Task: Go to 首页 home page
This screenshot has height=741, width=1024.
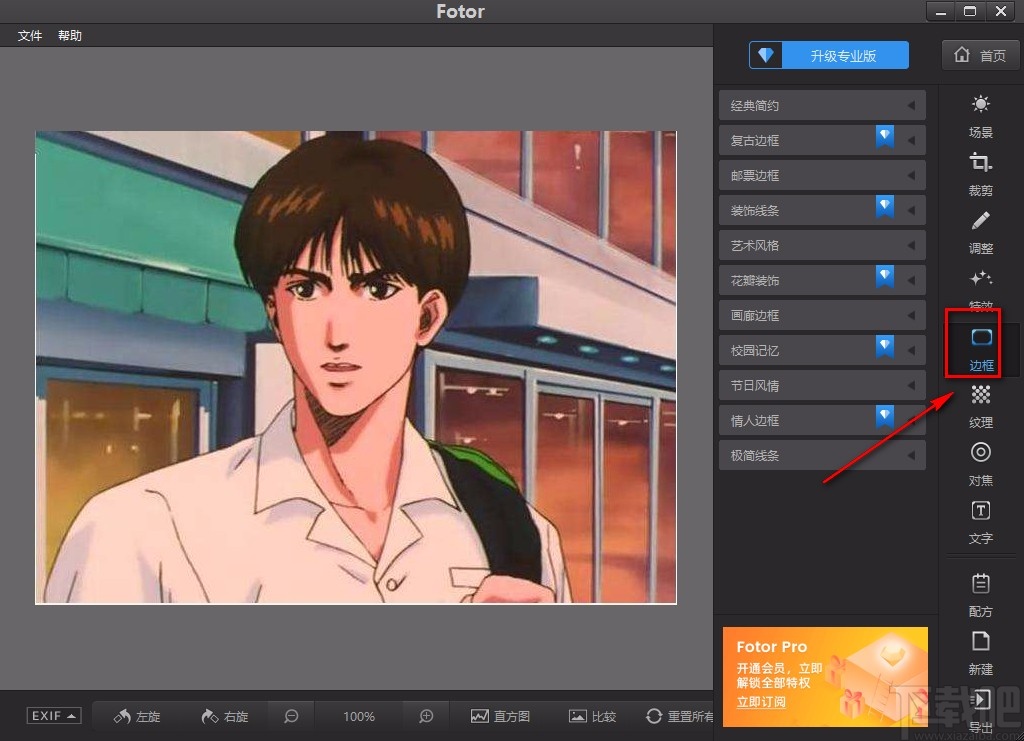Action: [980, 55]
